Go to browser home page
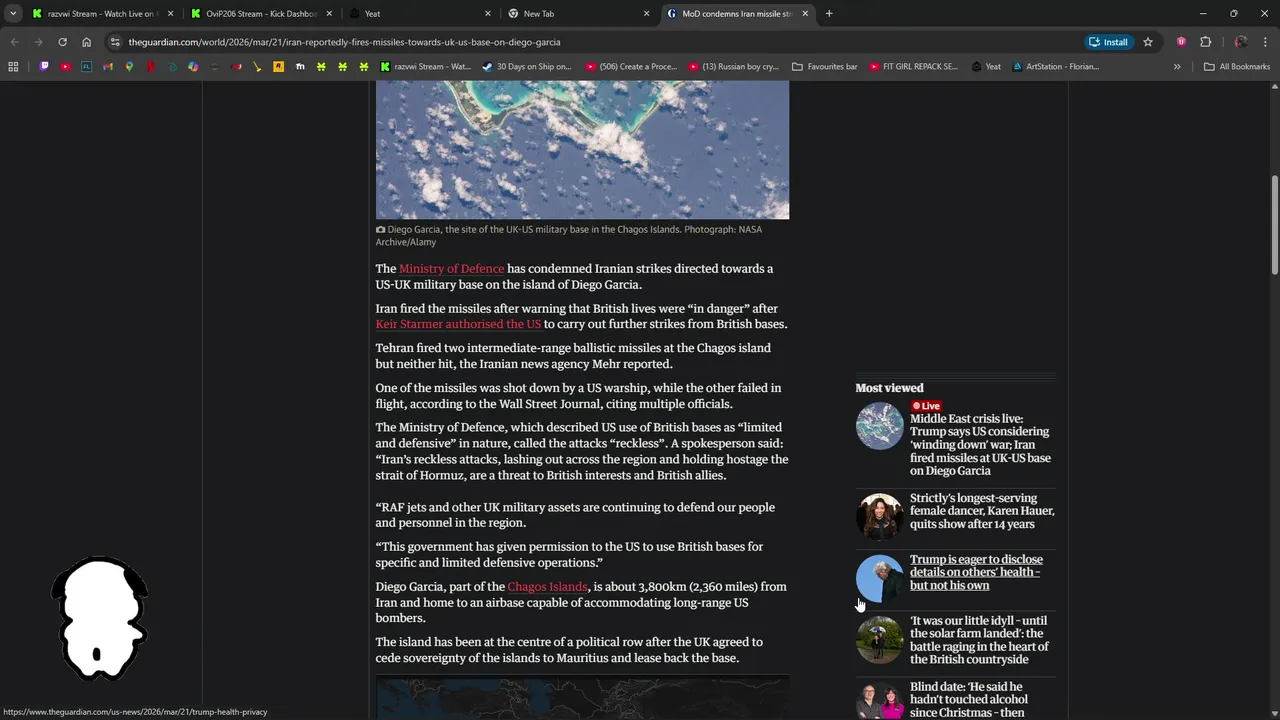Screen dimensions: 1280x720 pos(86,42)
